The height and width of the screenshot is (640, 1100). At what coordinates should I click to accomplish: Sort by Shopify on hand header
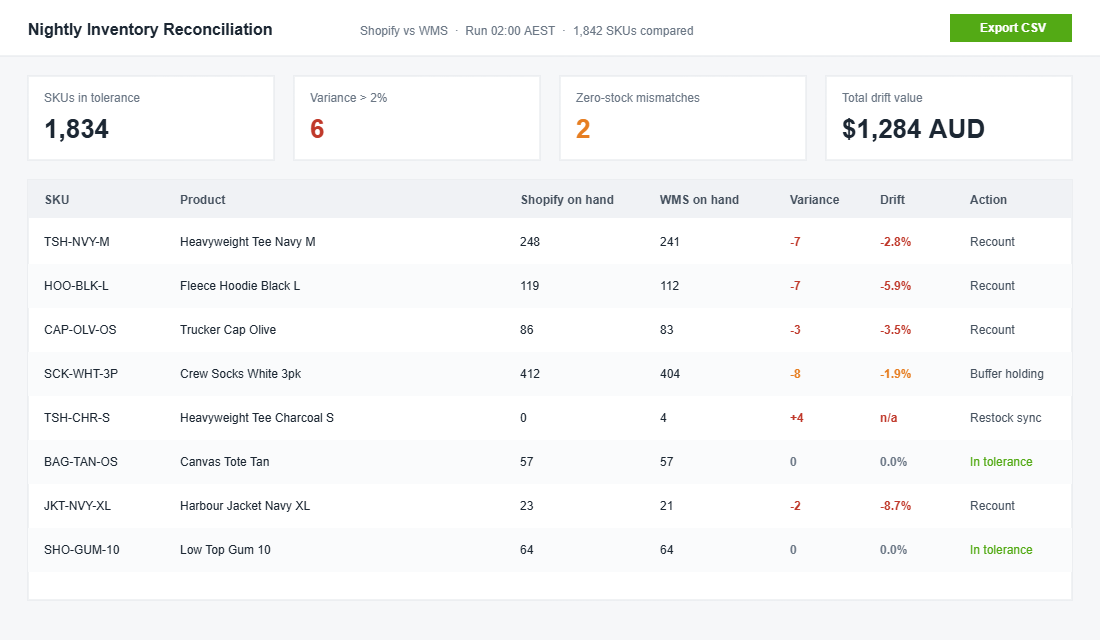567,199
